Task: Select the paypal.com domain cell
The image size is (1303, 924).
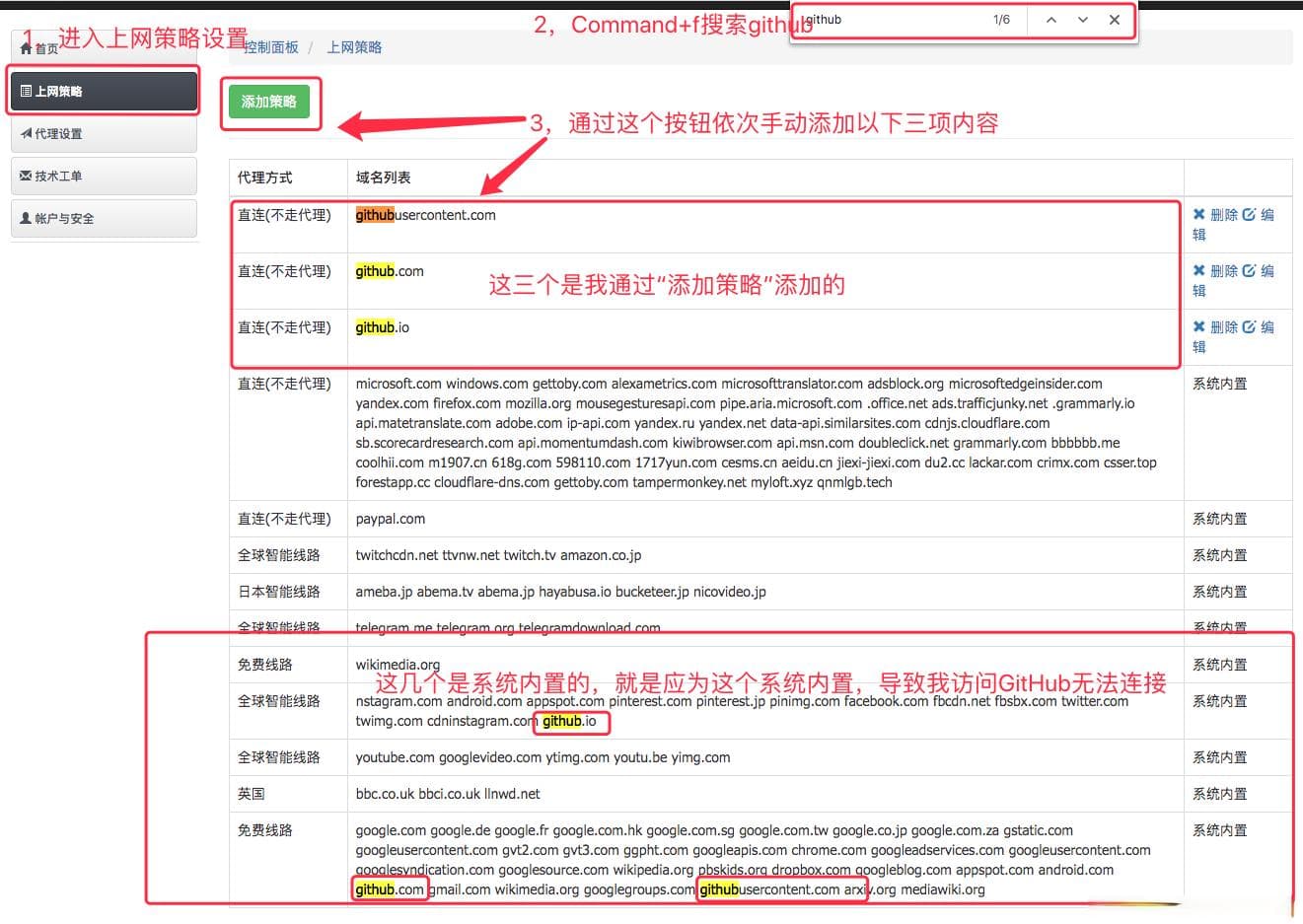Action: (x=765, y=519)
